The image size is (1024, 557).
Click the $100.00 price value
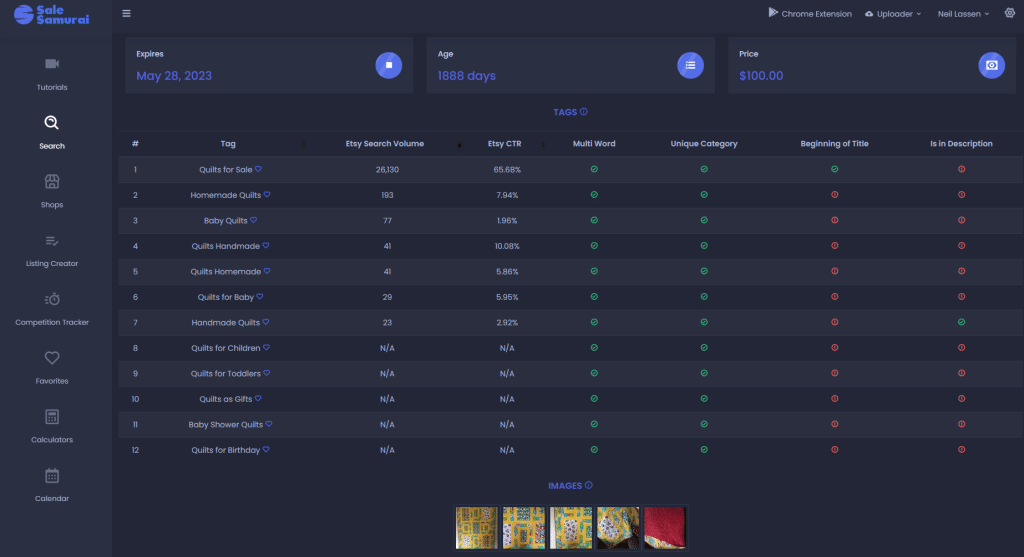coord(761,76)
